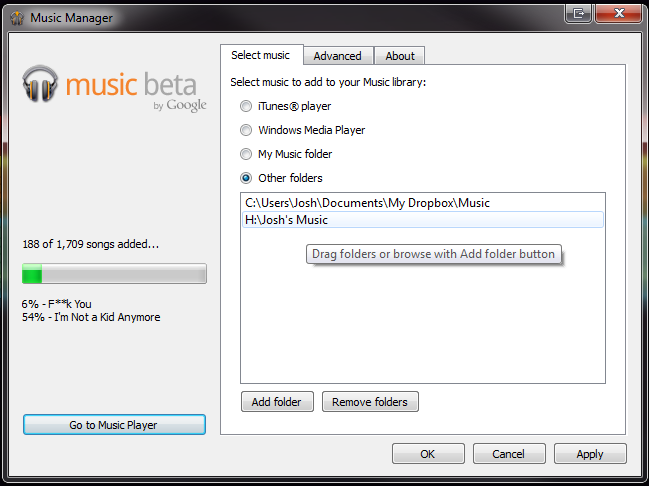Select the My Music folder radio button

click(x=246, y=154)
